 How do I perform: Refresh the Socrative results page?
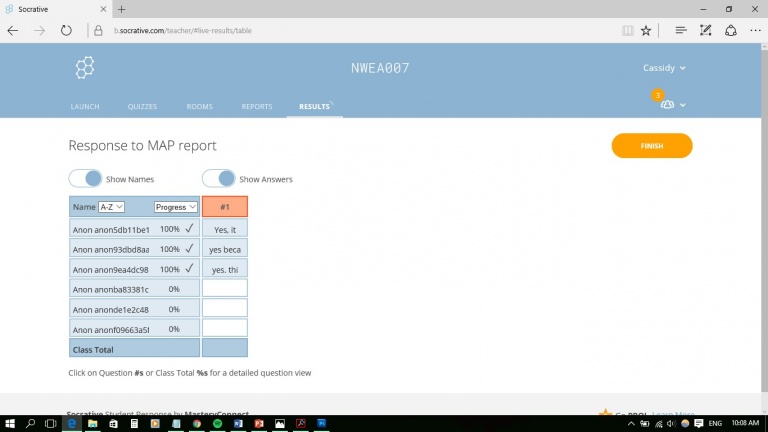(x=66, y=31)
